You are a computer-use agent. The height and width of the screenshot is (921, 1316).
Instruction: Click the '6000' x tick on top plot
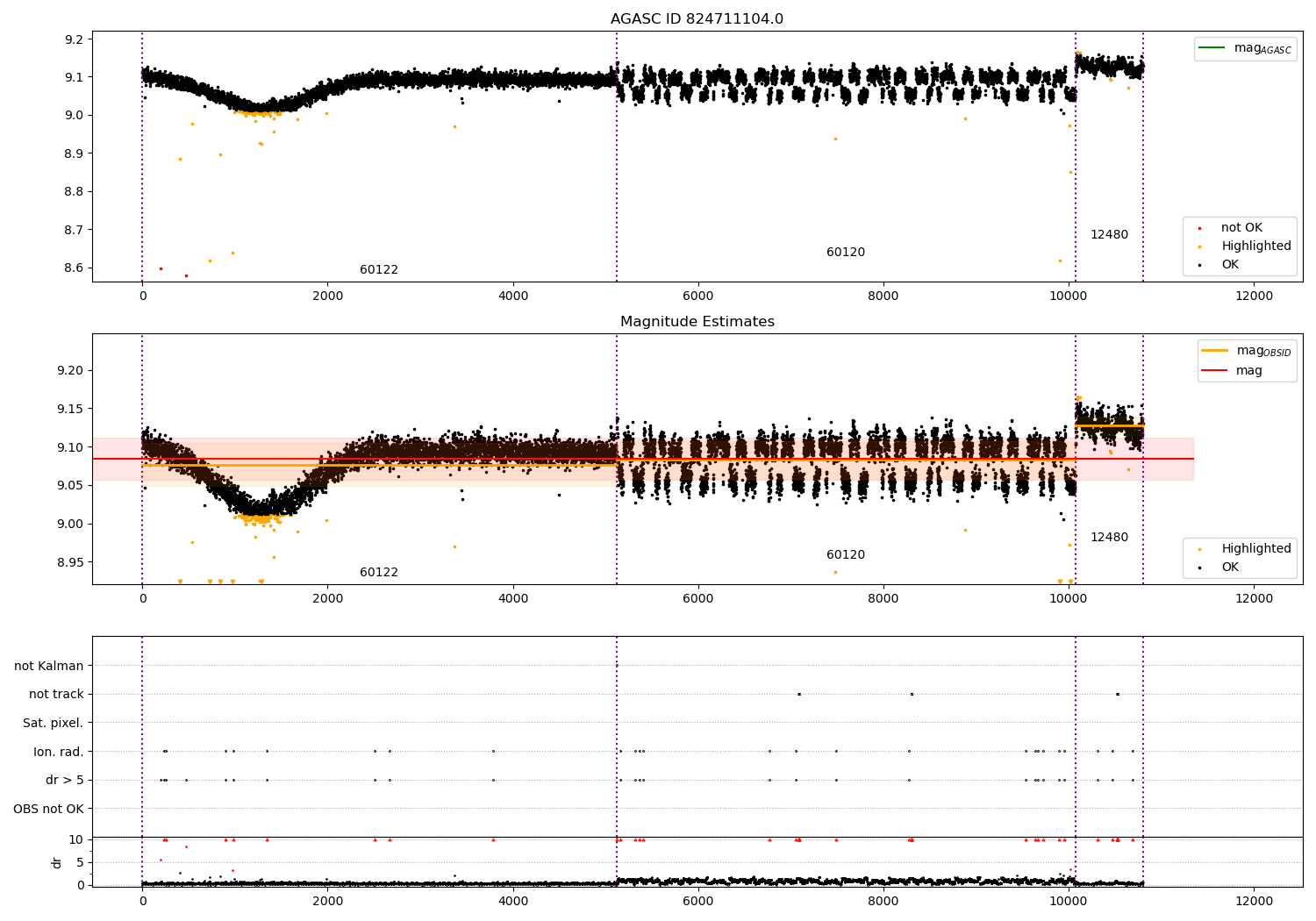(698, 296)
